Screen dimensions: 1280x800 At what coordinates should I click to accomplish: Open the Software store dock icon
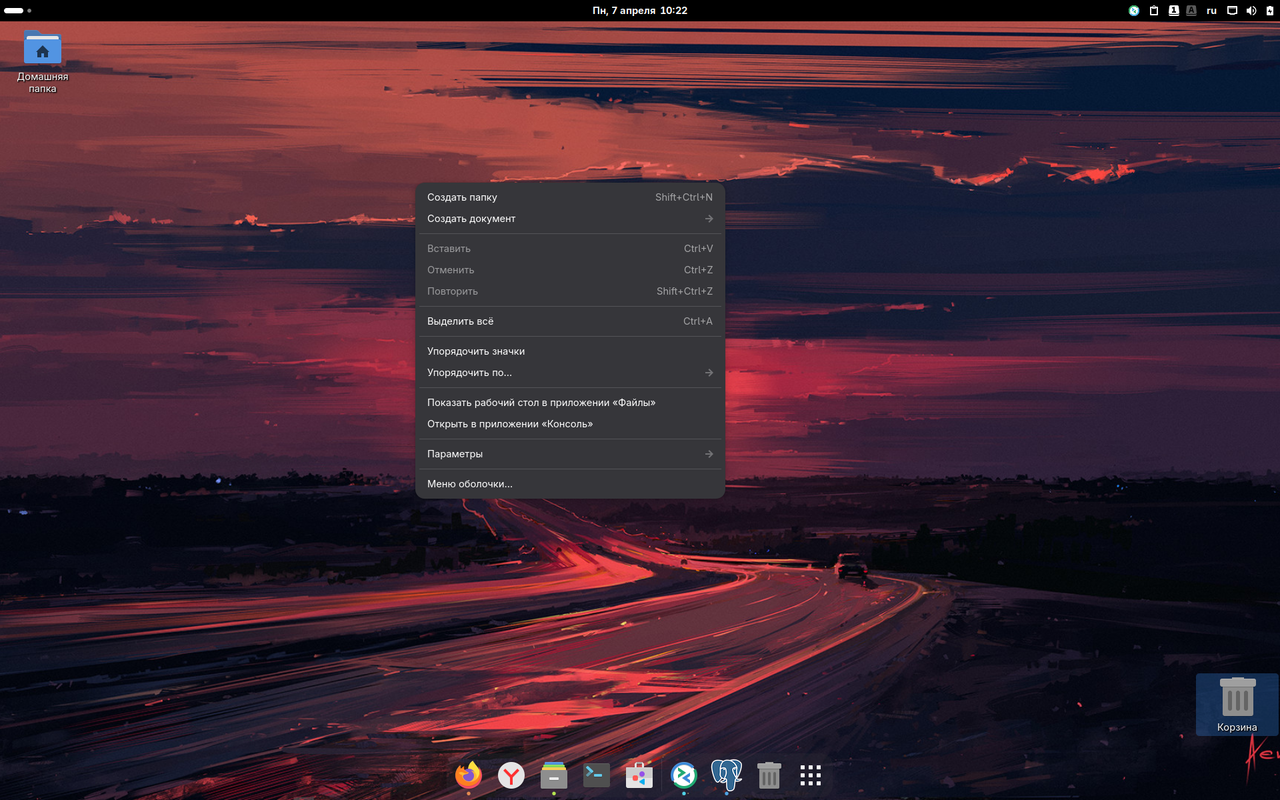(x=639, y=775)
